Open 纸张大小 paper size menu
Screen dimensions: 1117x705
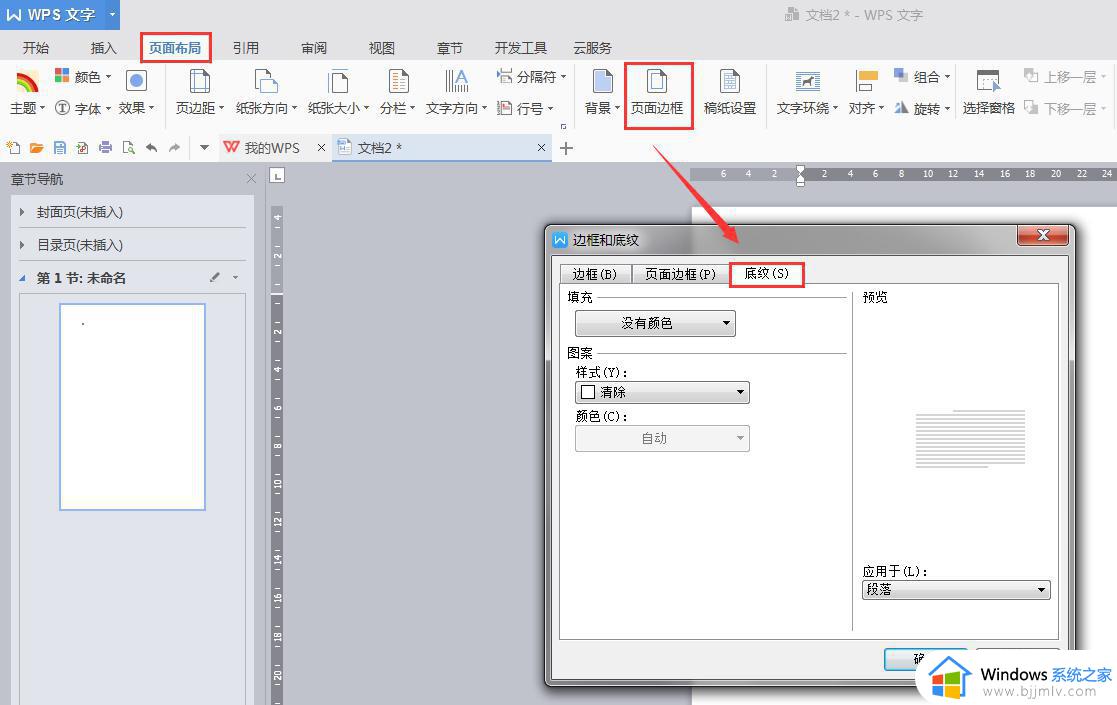click(338, 93)
